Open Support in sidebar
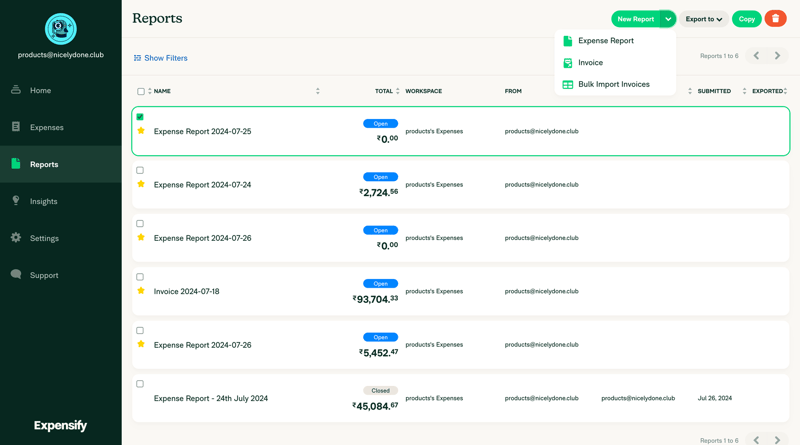Image resolution: width=800 pixels, height=445 pixels. [x=61, y=275]
